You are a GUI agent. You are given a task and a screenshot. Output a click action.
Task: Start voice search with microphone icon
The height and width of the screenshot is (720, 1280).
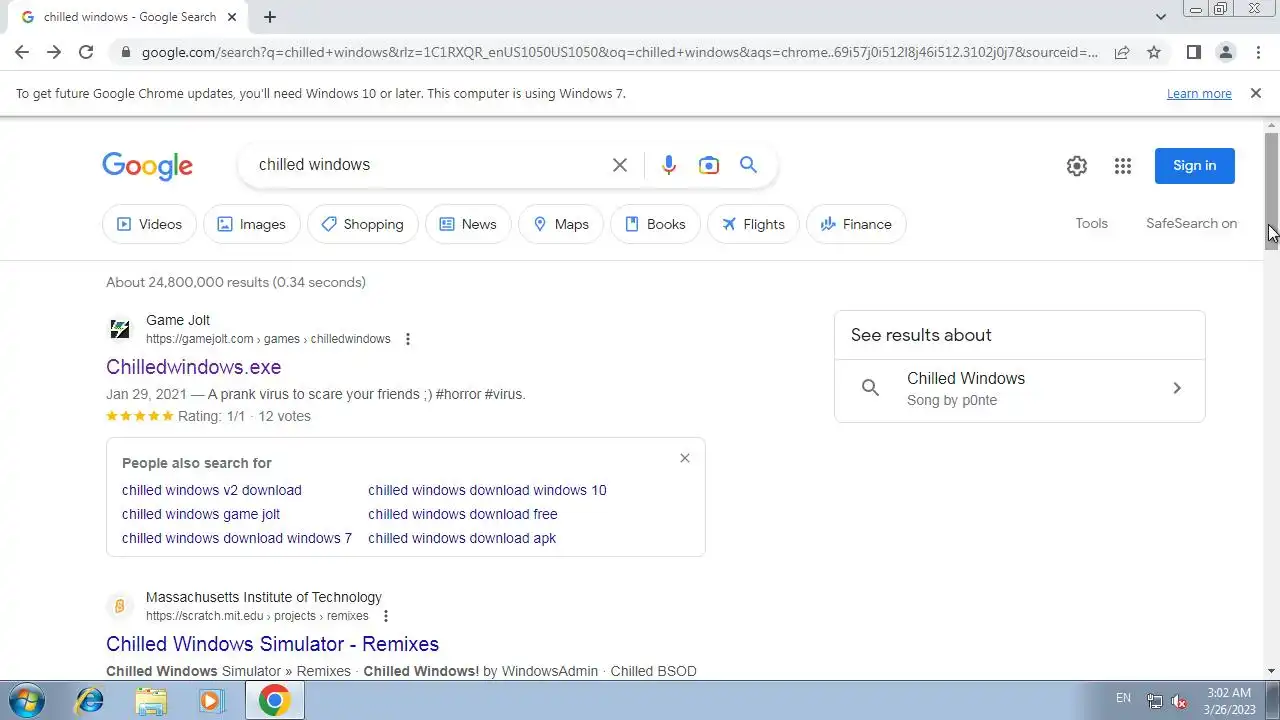(x=669, y=165)
